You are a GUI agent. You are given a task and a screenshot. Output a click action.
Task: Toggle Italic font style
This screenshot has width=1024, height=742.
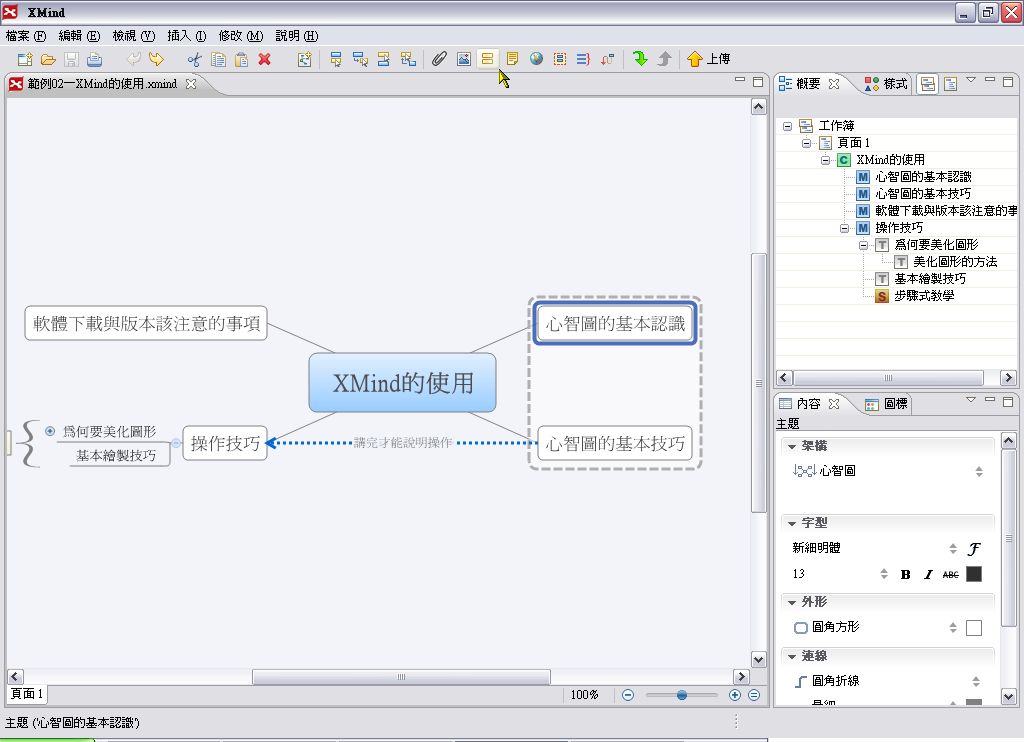[x=928, y=575]
